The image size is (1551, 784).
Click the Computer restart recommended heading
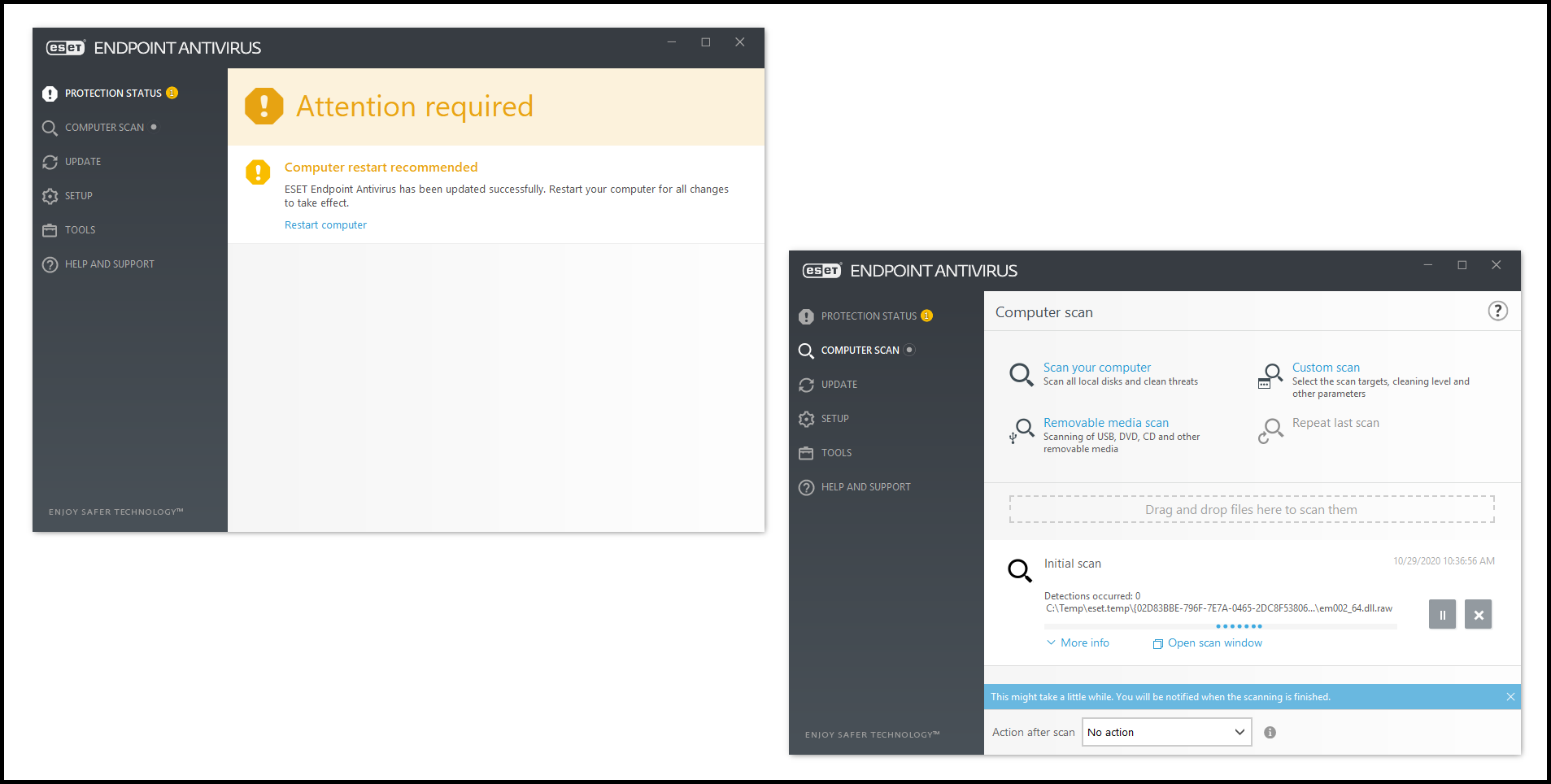tap(381, 168)
